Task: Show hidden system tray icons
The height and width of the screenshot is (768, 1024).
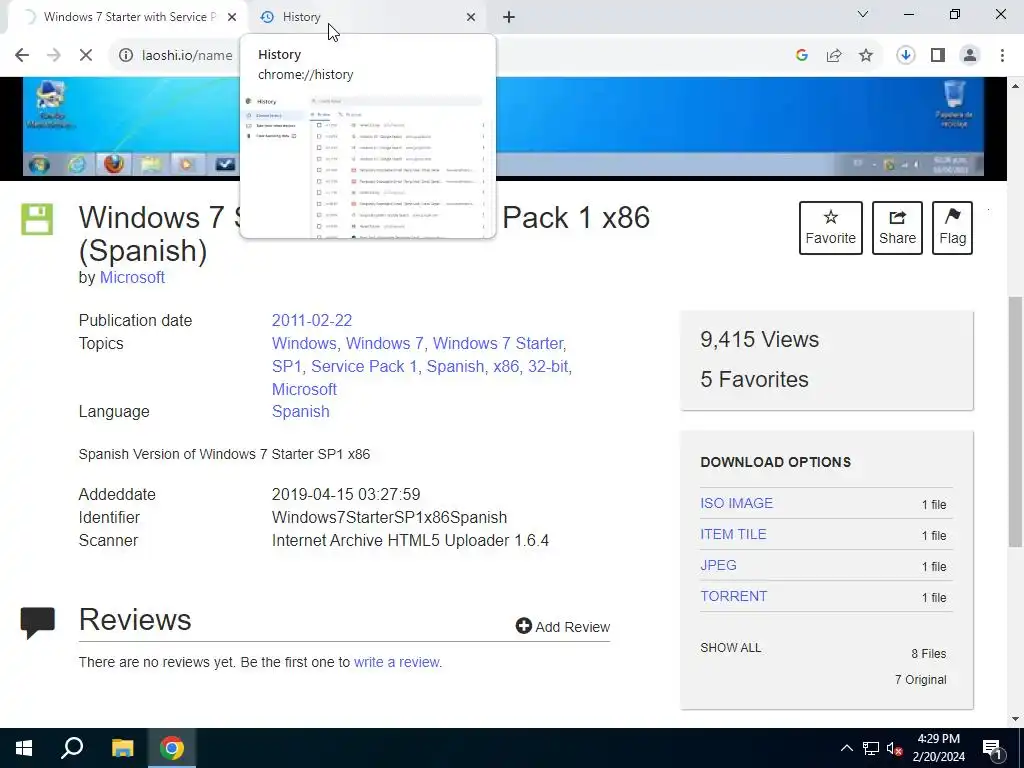Action: coord(846,748)
